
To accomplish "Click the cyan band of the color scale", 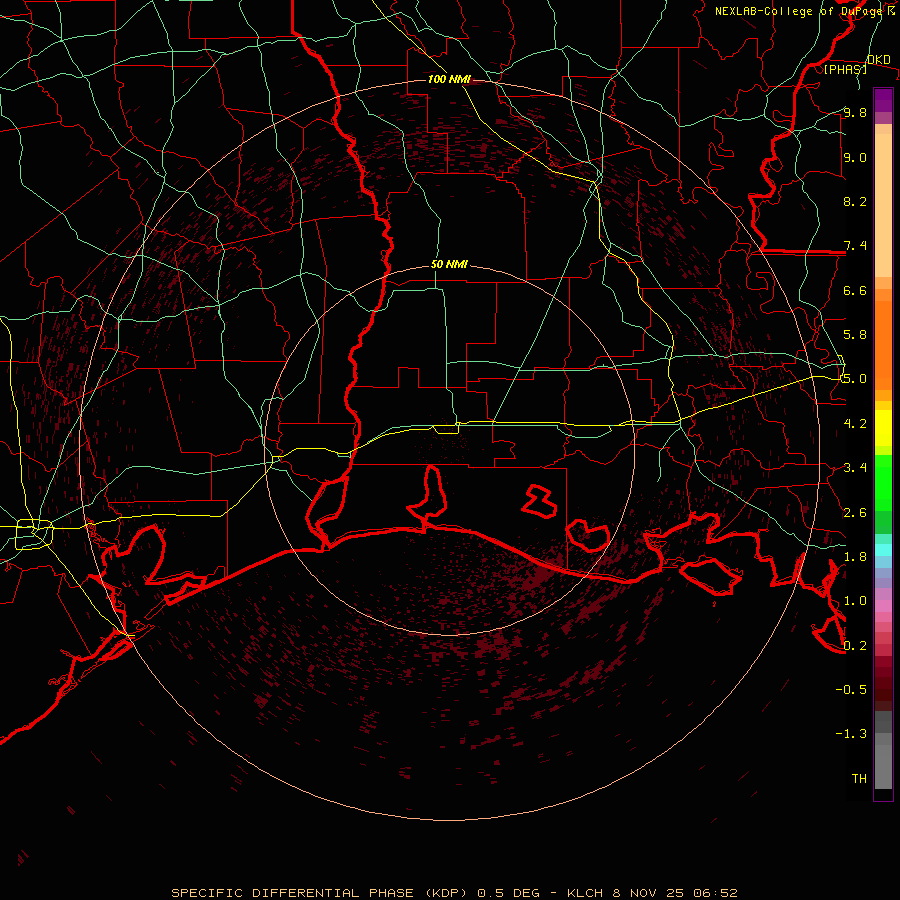I will [883, 550].
